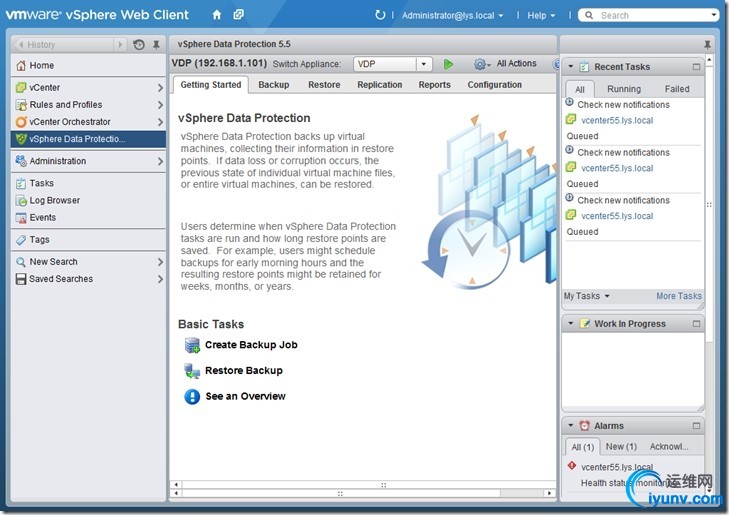
Task: Open vCenter in the navigator
Action: [88, 87]
